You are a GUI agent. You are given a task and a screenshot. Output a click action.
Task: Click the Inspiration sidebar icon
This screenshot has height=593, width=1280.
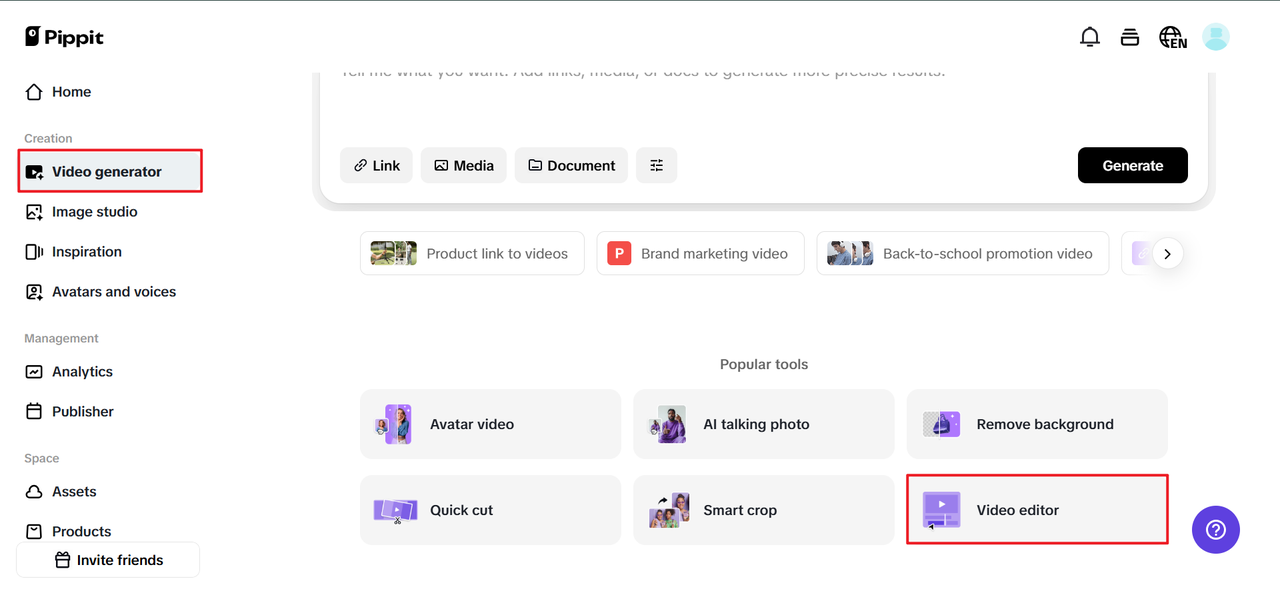click(34, 252)
